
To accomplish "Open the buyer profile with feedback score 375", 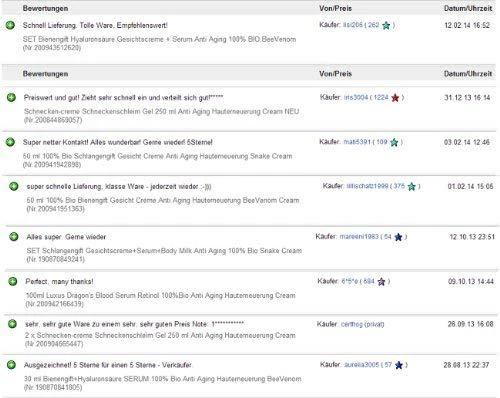I will click(367, 186).
